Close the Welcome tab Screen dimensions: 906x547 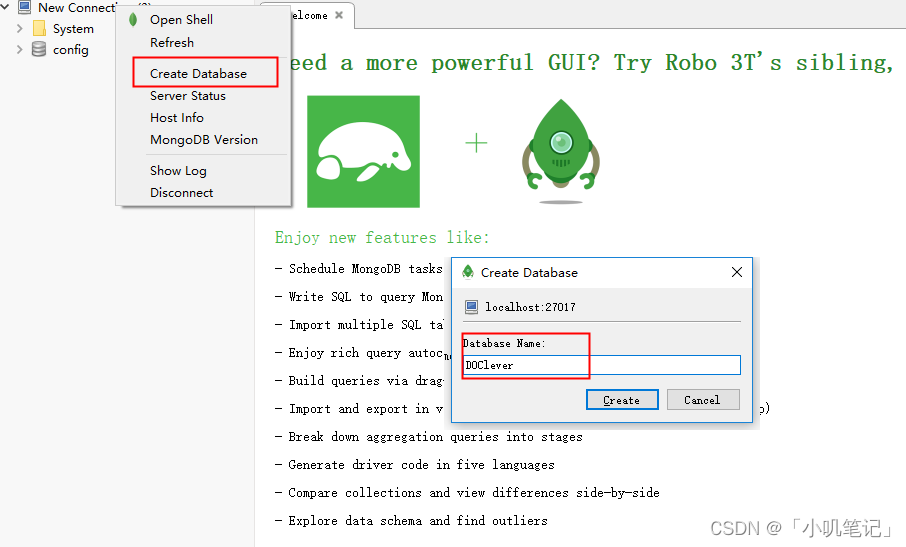(x=339, y=15)
